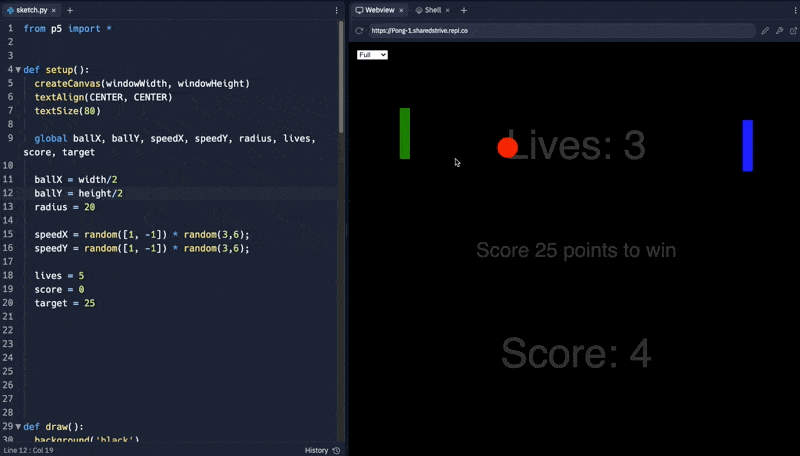
Task: Switch to the Webview tab
Action: tap(379, 10)
